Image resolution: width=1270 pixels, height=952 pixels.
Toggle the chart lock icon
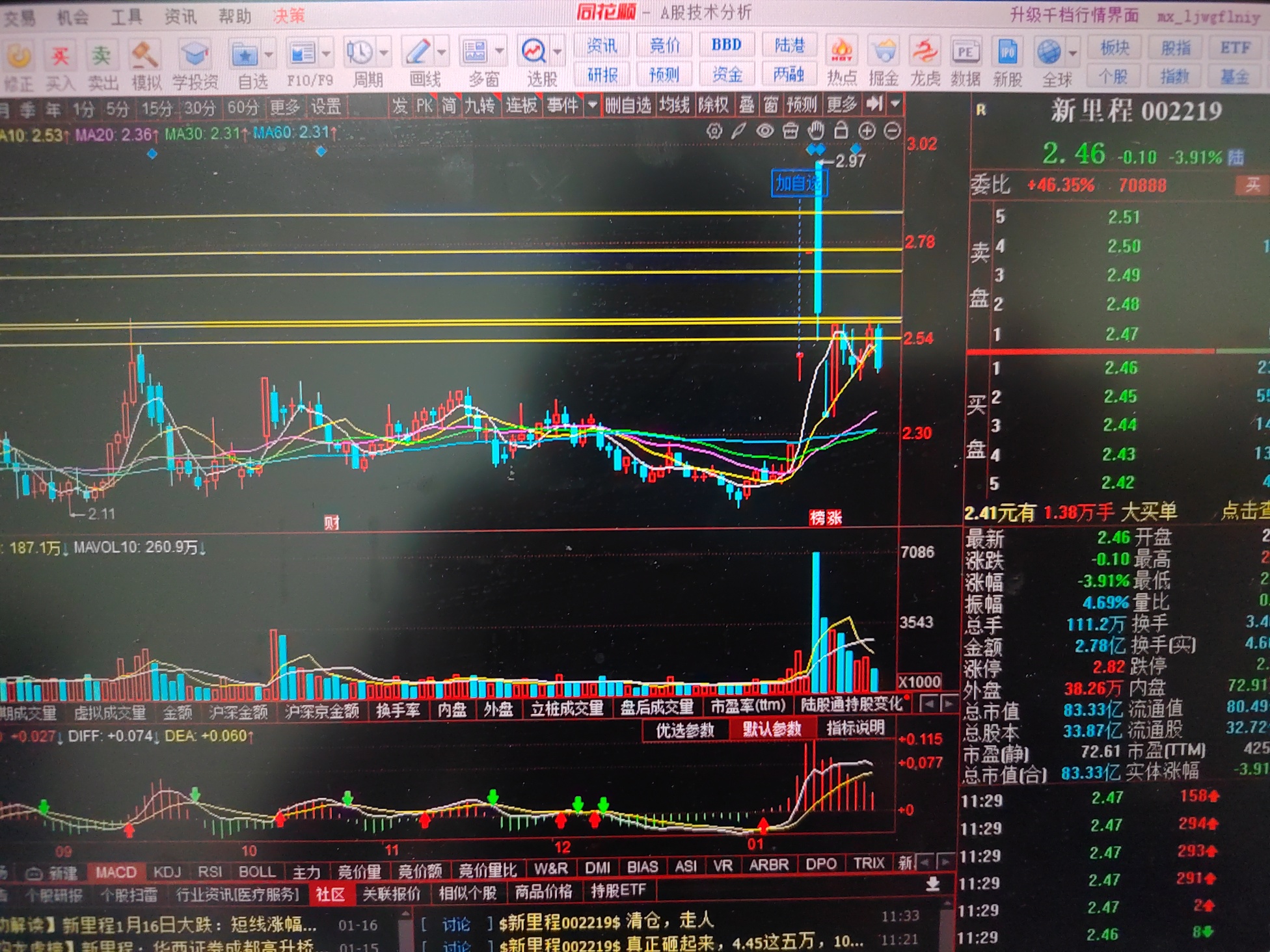click(841, 131)
